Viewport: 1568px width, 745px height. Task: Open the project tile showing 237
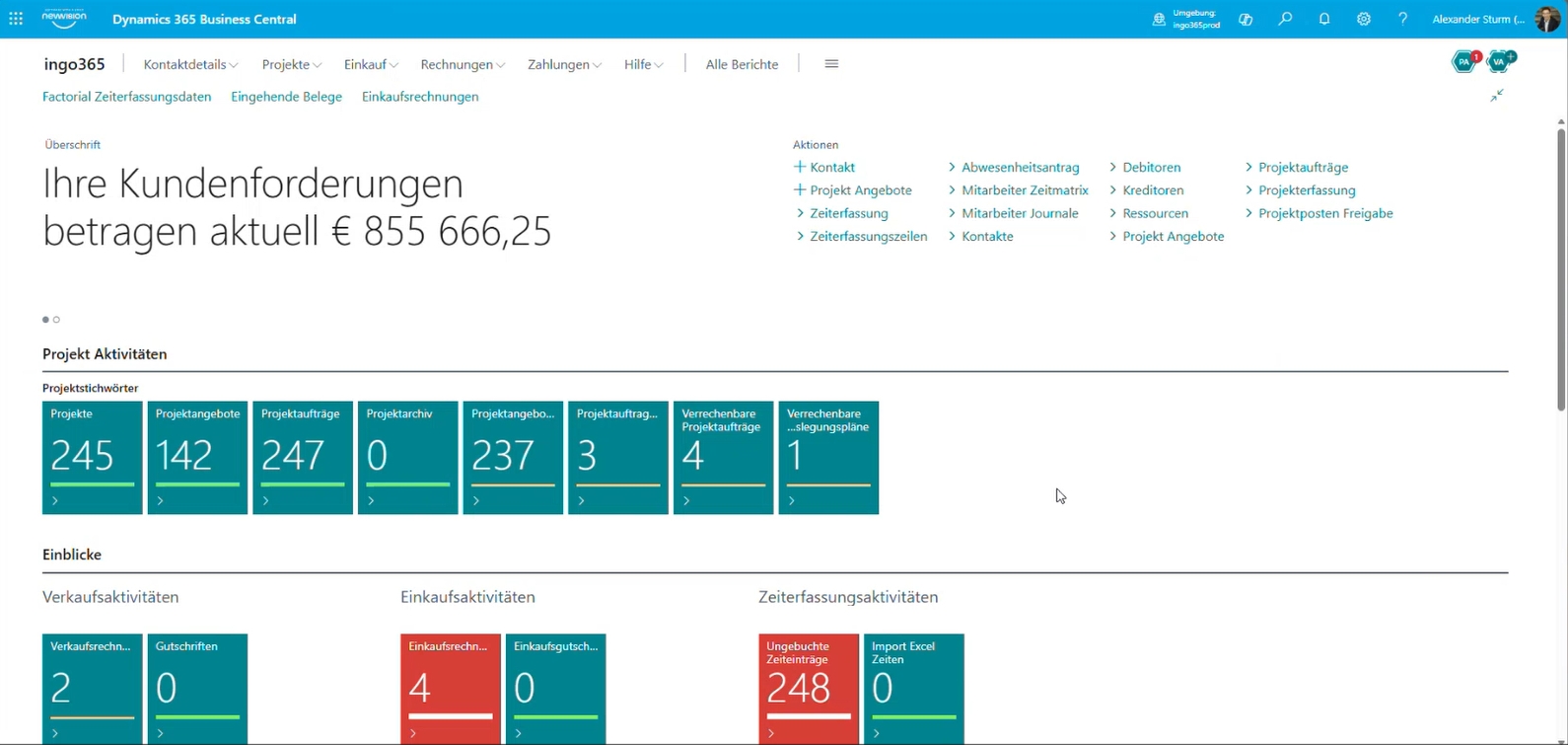(x=513, y=458)
